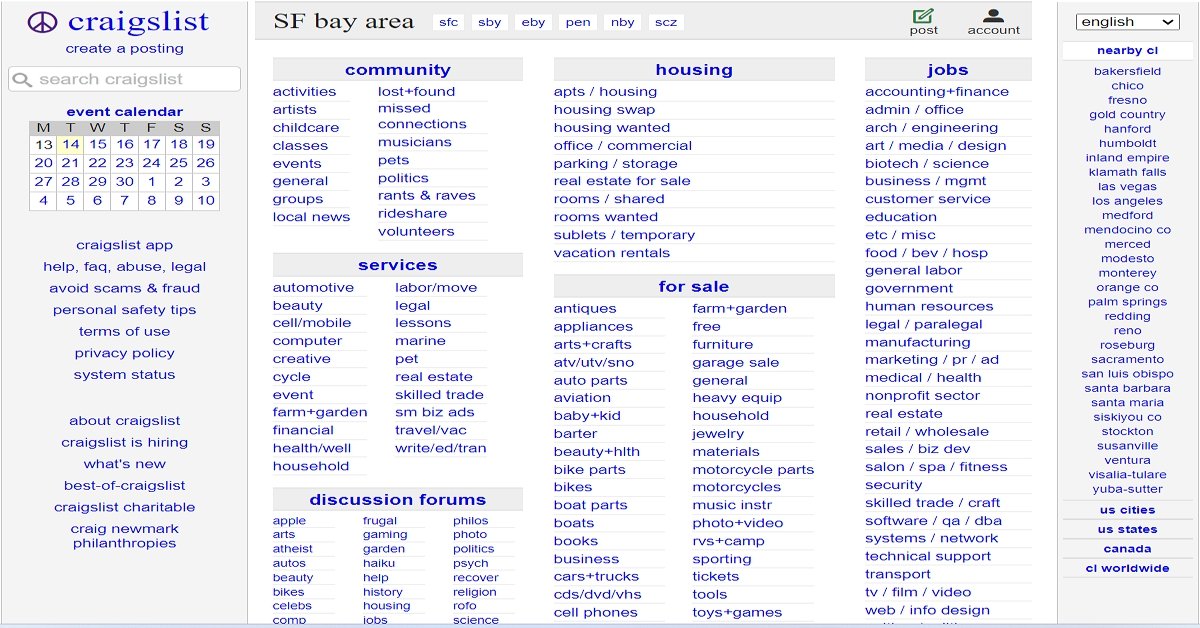
Task: Open sublets / temporary housing
Action: coord(624,235)
